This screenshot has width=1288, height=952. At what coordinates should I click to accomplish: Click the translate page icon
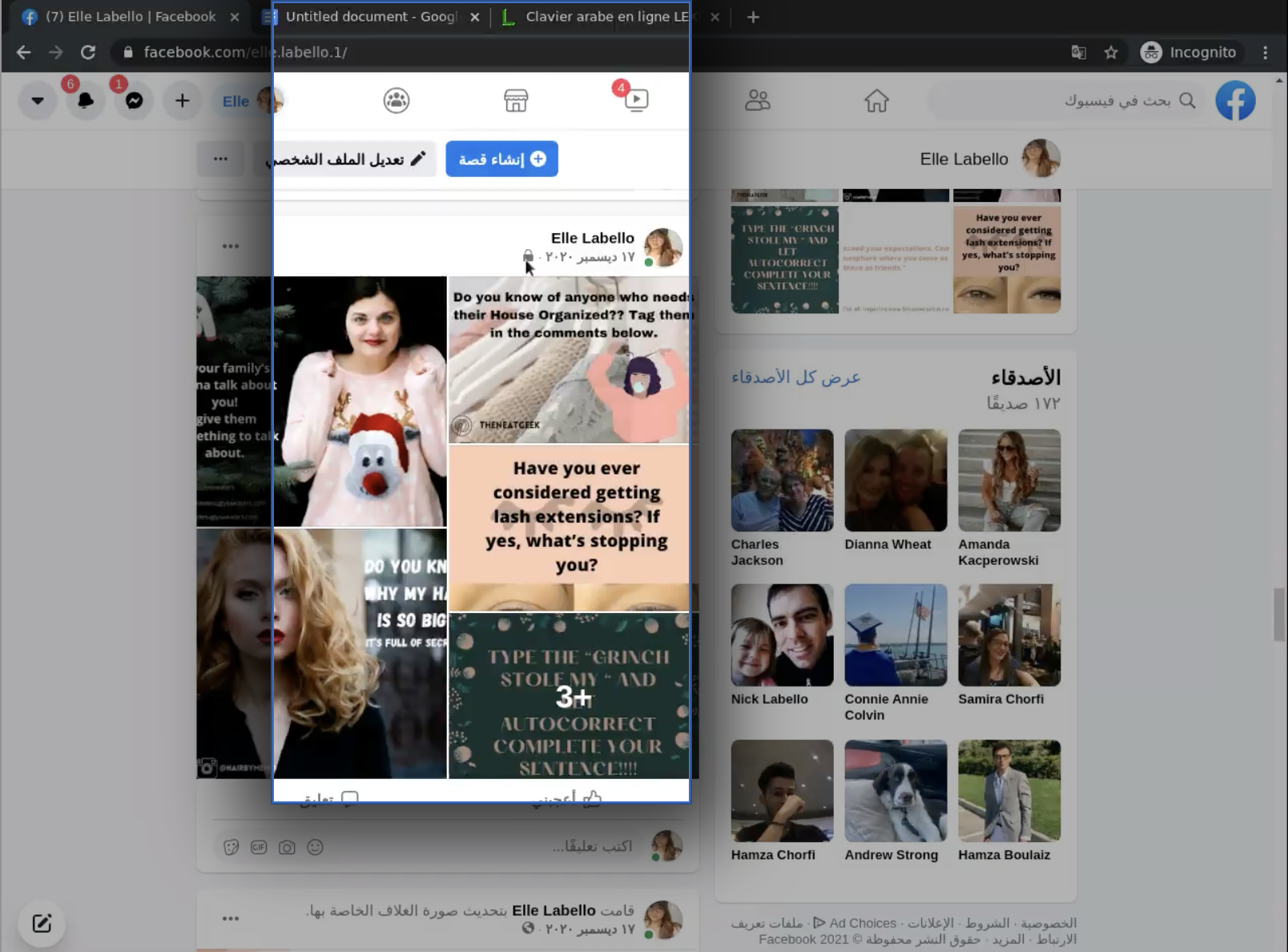(x=1079, y=52)
